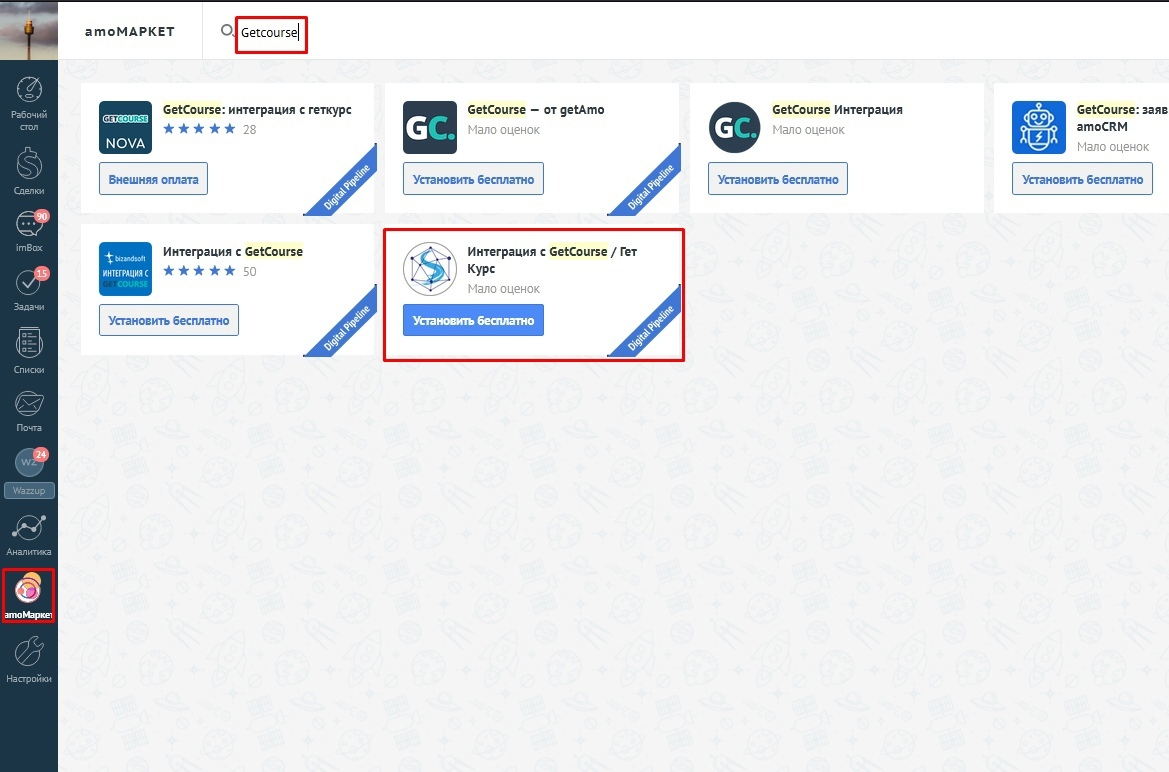Screen dimensions: 1169x772
Task: Open Рабочий стол dashboard in sidebar
Action: [29, 99]
